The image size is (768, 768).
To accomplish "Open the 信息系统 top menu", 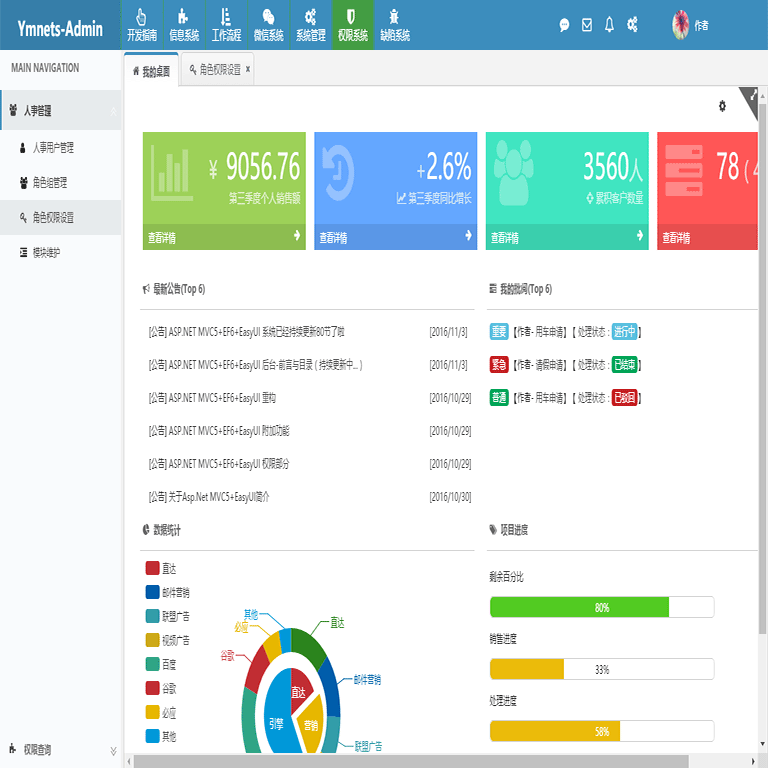I will 184,25.
